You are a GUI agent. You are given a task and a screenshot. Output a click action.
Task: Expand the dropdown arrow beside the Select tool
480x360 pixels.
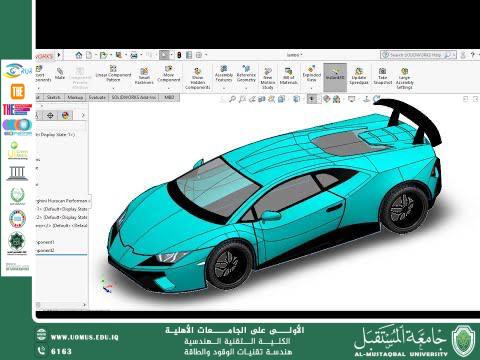click(x=171, y=55)
